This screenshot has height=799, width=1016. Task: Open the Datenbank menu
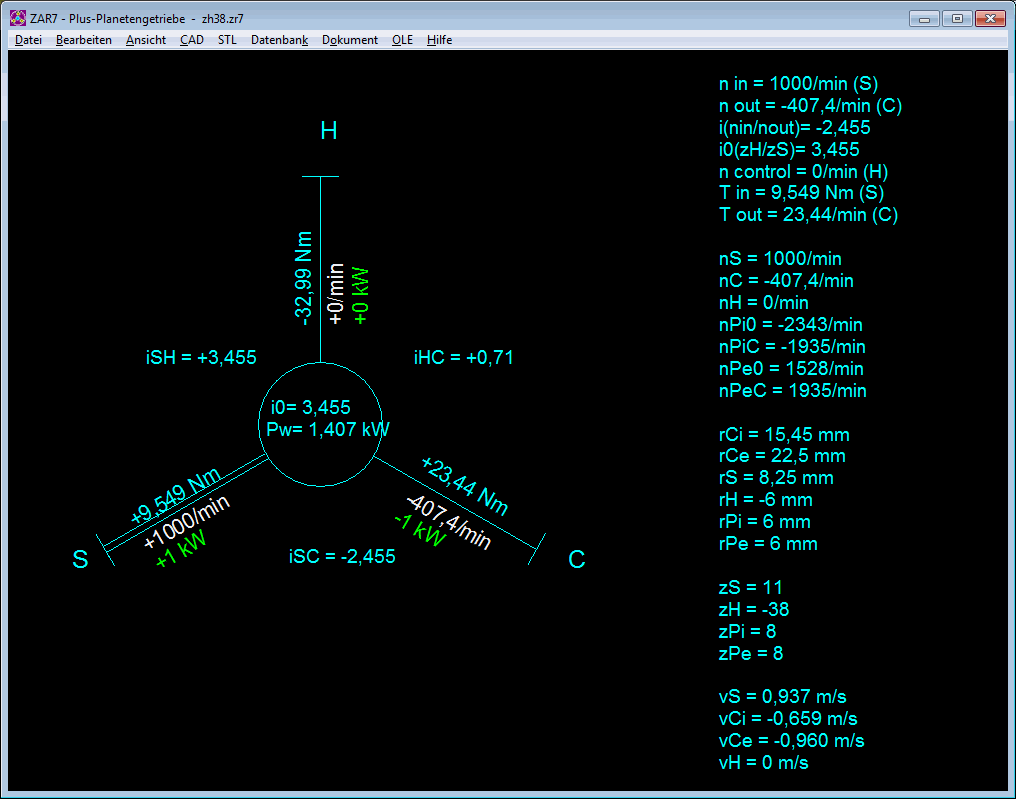pos(279,40)
